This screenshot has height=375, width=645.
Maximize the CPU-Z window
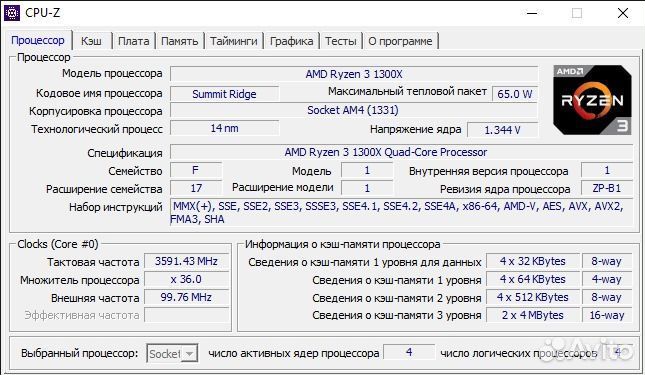point(577,13)
